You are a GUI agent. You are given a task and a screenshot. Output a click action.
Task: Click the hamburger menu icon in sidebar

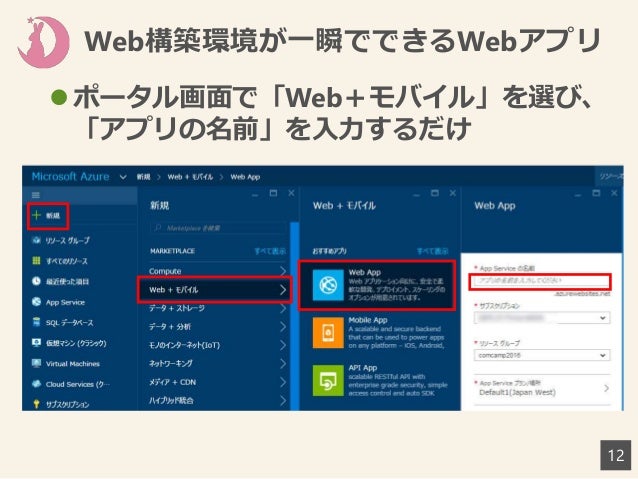coord(36,195)
